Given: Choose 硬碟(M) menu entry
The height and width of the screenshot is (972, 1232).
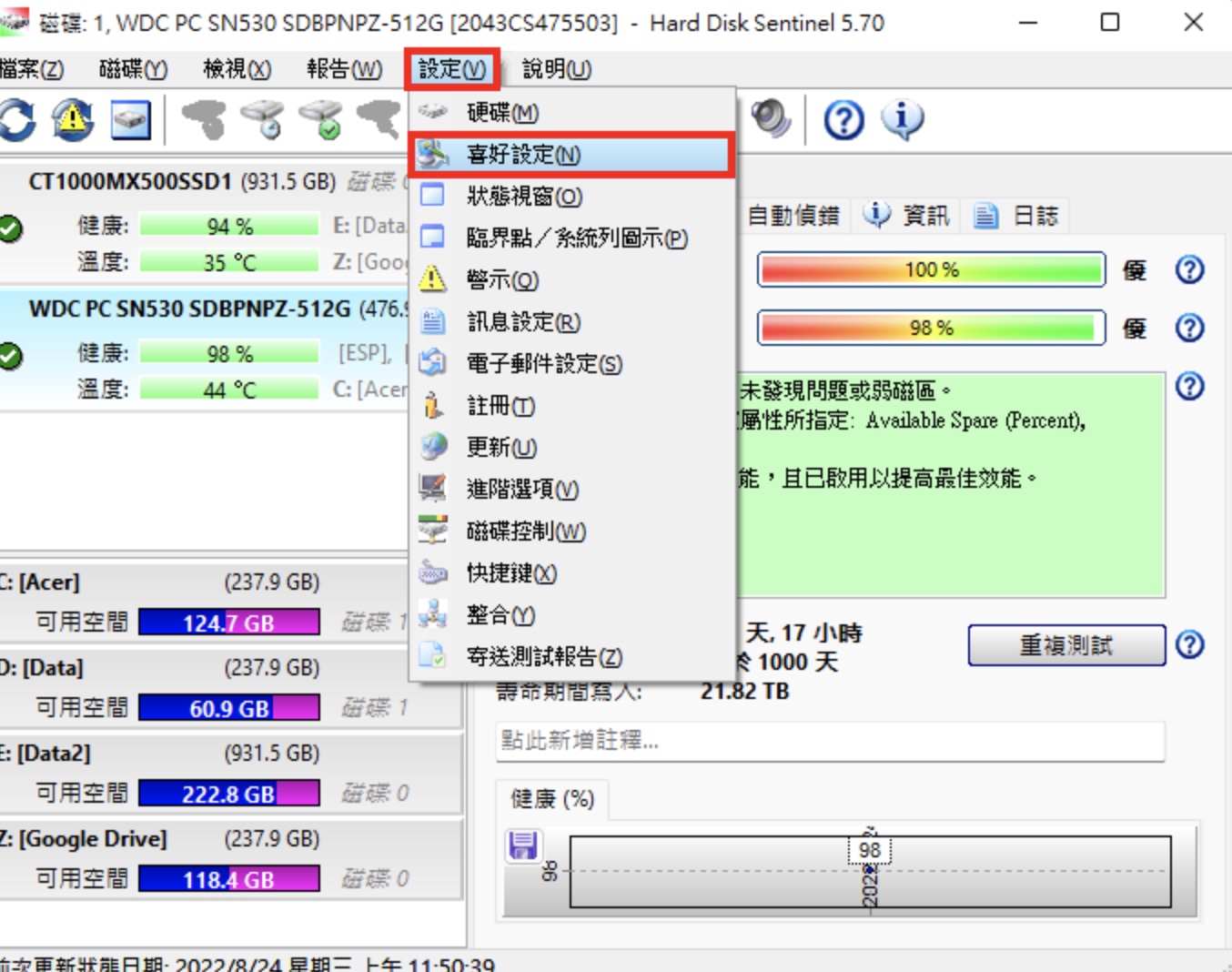Looking at the screenshot, I should click(x=572, y=113).
